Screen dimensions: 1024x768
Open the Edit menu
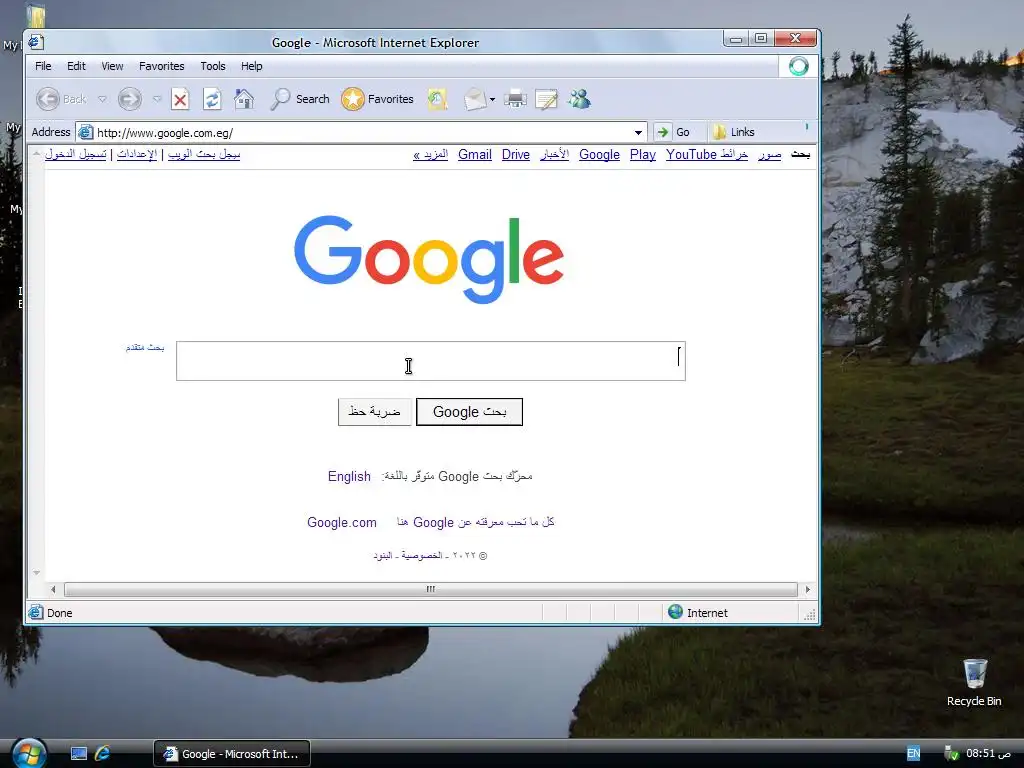[x=76, y=66]
